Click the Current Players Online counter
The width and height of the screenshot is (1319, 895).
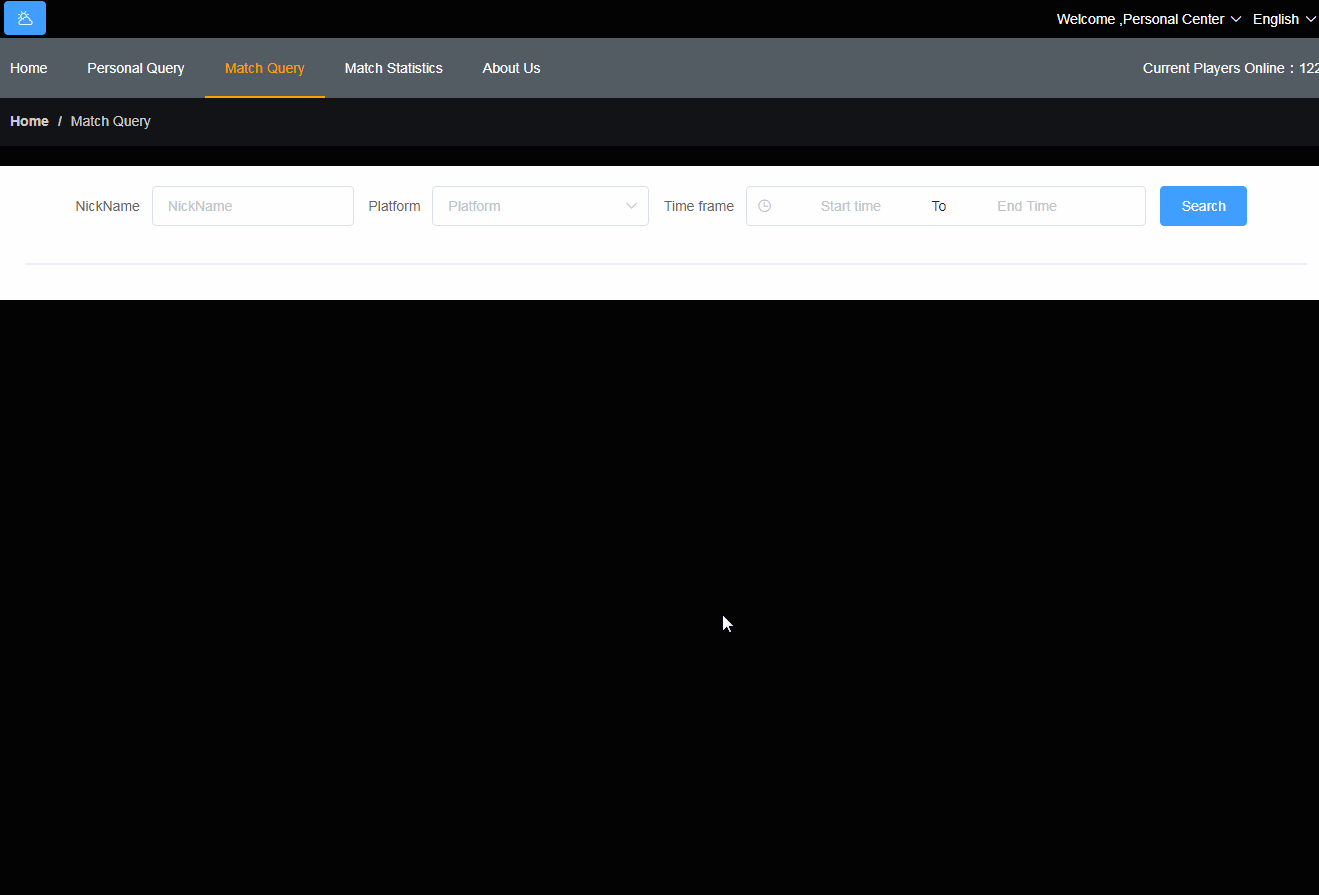(x=1230, y=68)
